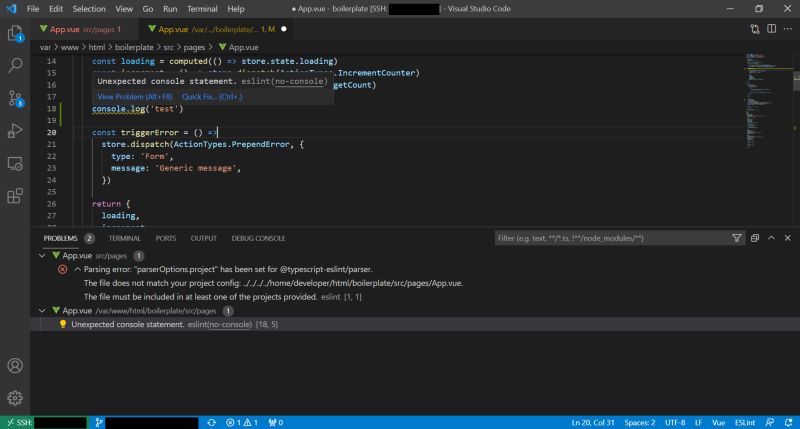Click Ln 20, Col 31 in status bar
800x429 pixels.
tap(593, 422)
